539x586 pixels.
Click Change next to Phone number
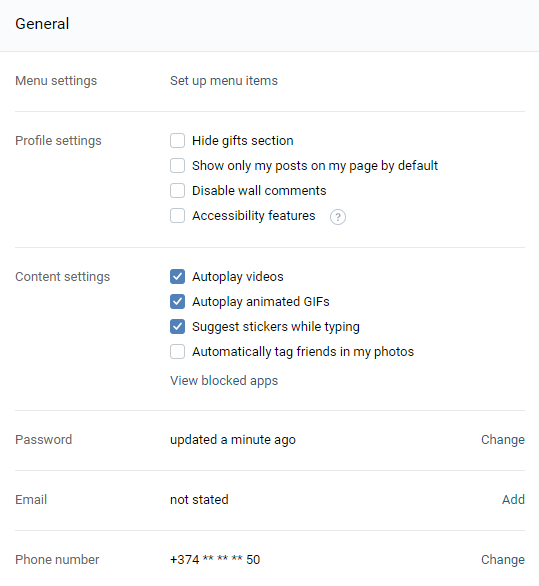click(x=503, y=559)
